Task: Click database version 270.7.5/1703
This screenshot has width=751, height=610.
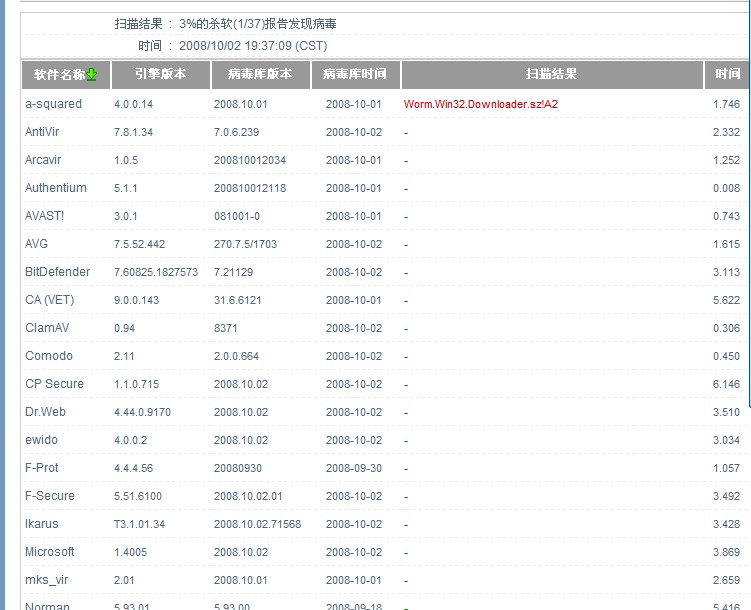Action: click(x=245, y=245)
